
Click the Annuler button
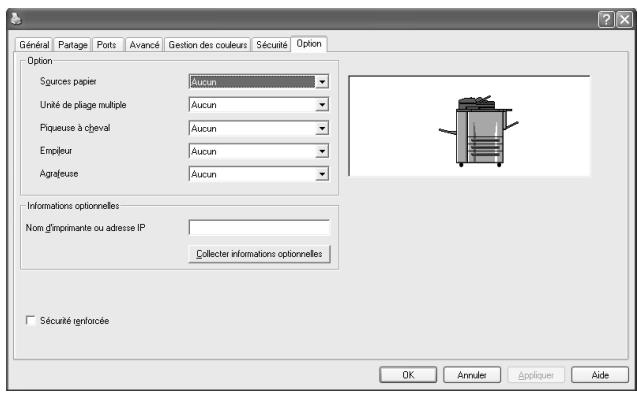point(472,375)
